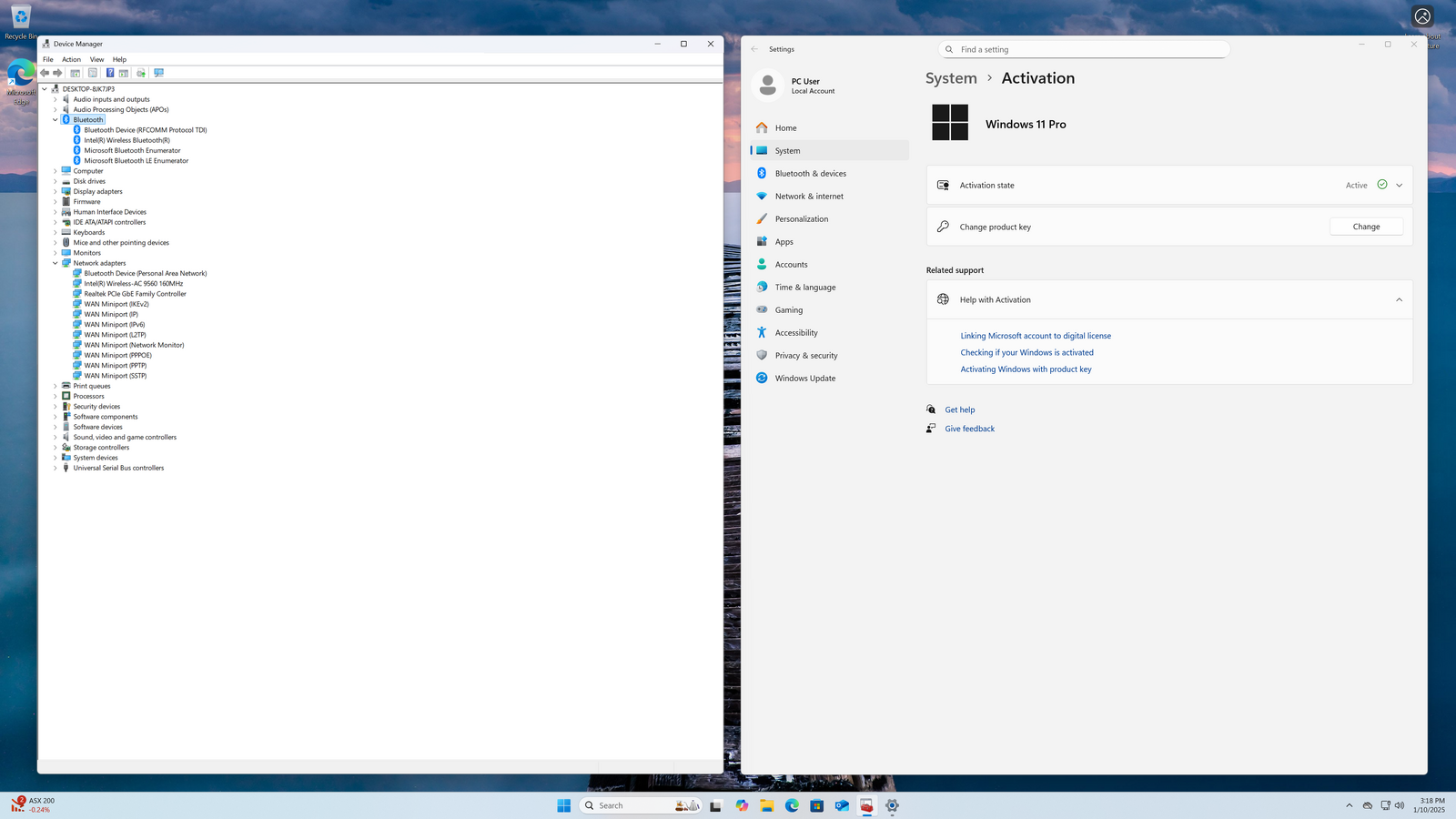Collapse the Bluetooth category in device tree

pyautogui.click(x=56, y=120)
